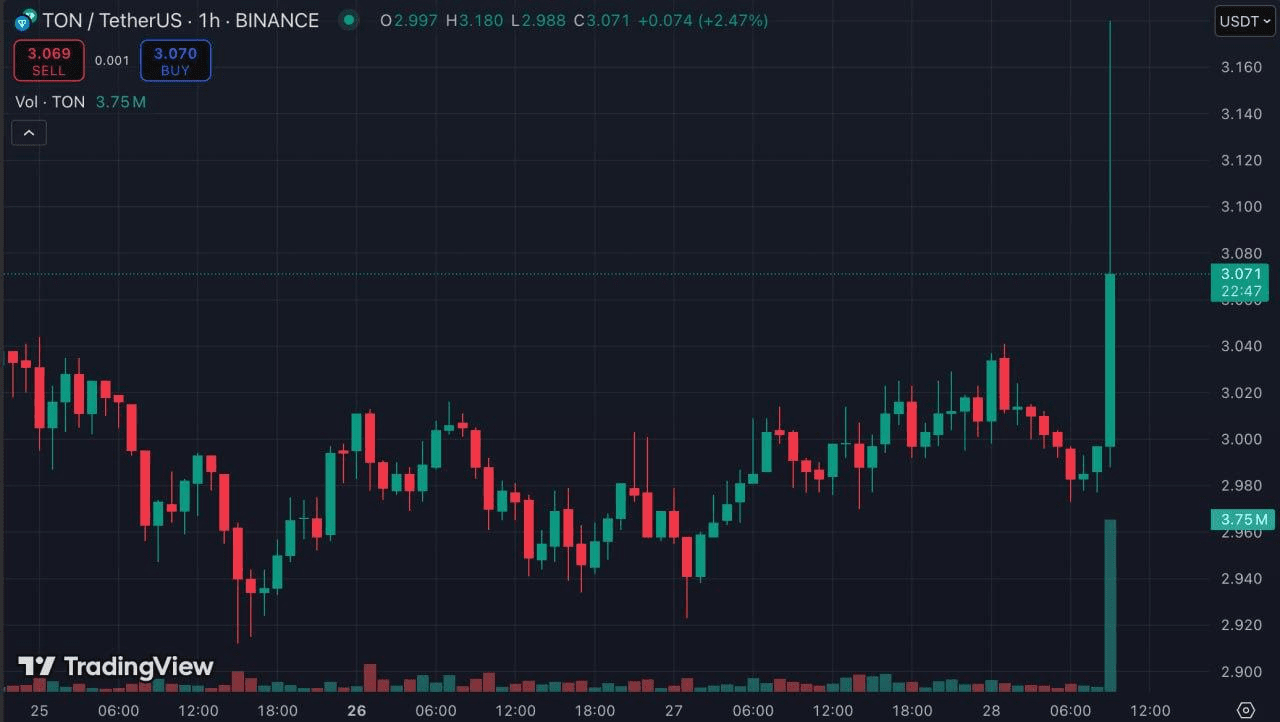Click the 3.75 M volume axis label
This screenshot has width=1280, height=722.
pyautogui.click(x=1241, y=519)
